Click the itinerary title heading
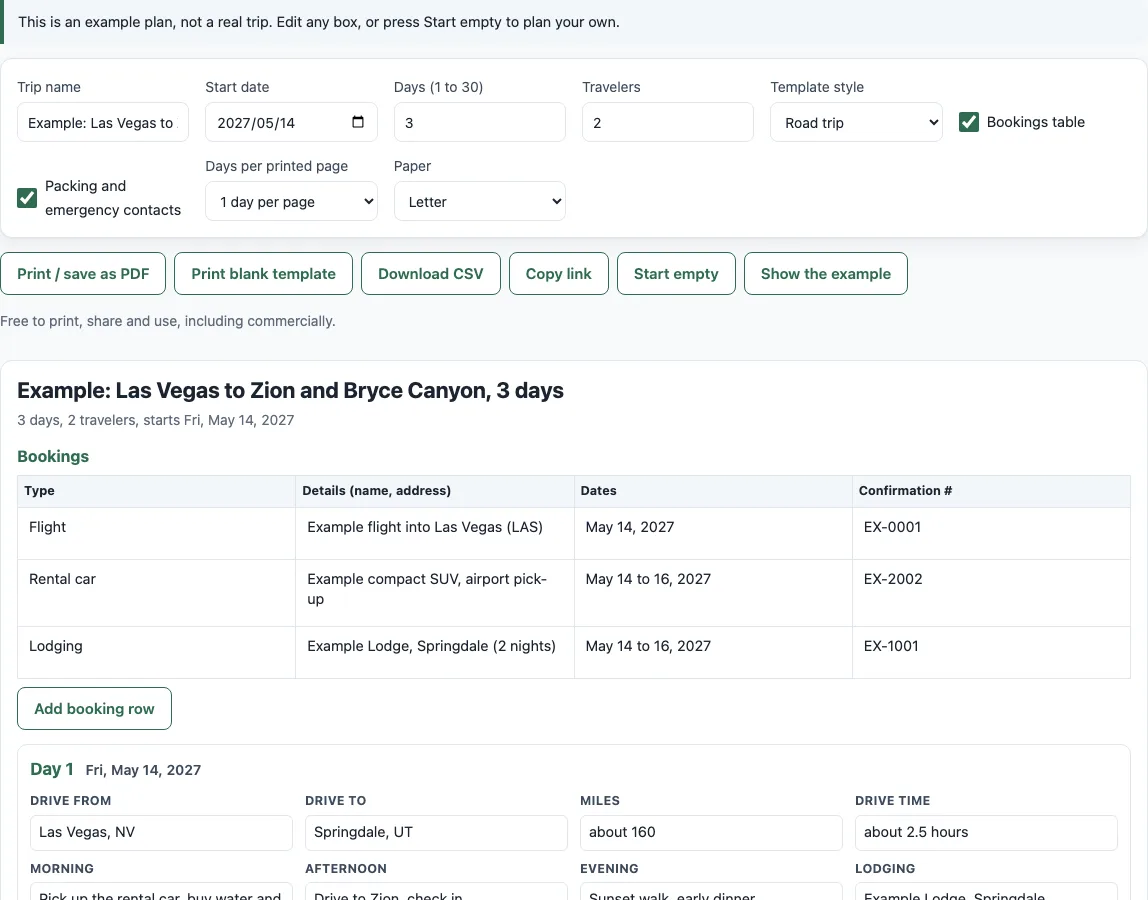The image size is (1148, 900). coord(291,390)
